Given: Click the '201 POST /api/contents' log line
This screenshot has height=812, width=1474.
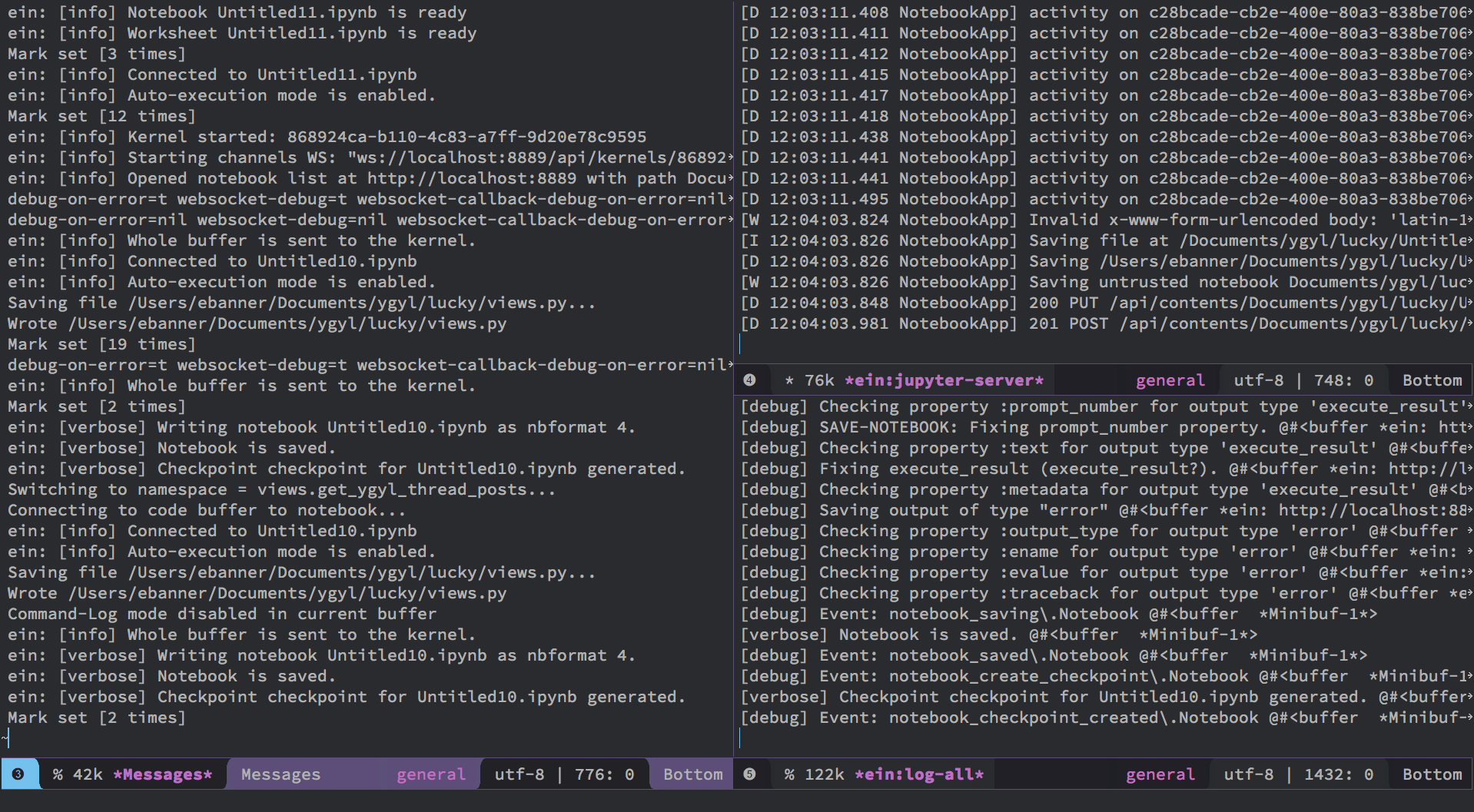Looking at the screenshot, I should [1107, 323].
